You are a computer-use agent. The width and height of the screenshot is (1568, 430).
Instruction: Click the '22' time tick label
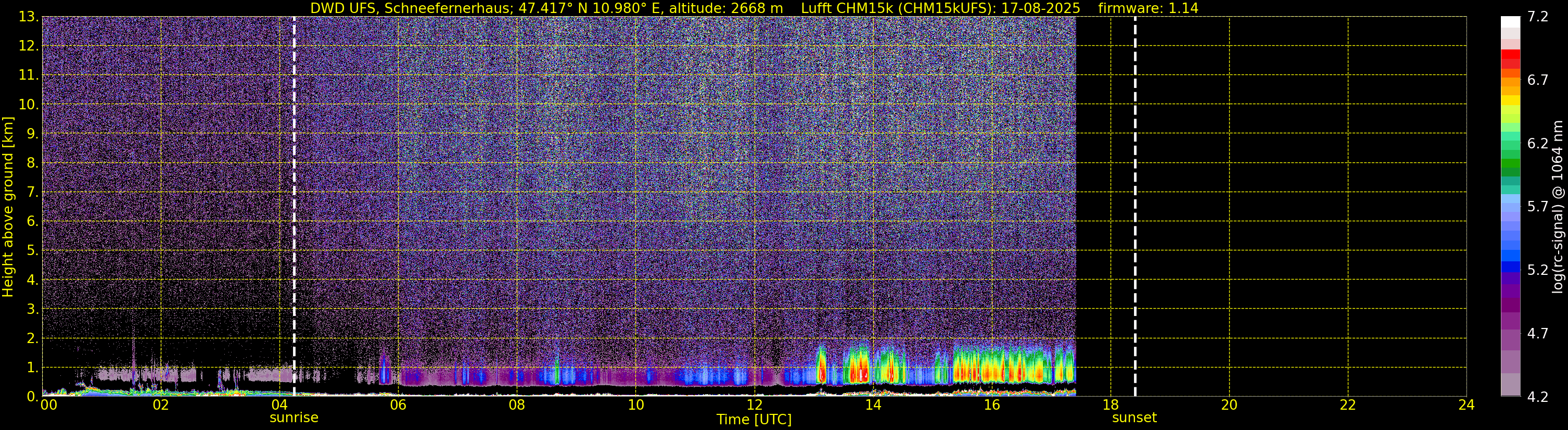tap(1348, 405)
